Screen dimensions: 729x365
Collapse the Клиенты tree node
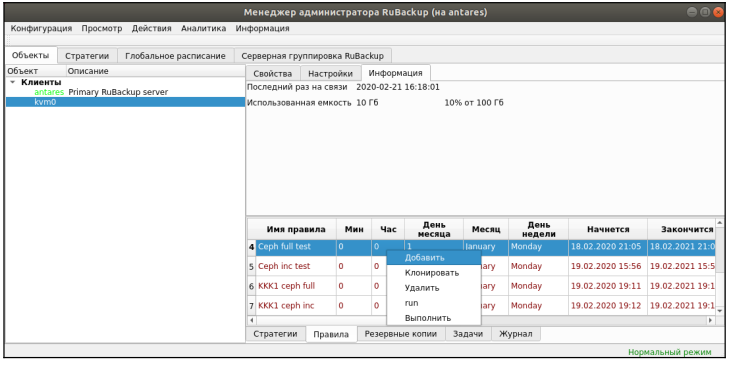[x=13, y=82]
